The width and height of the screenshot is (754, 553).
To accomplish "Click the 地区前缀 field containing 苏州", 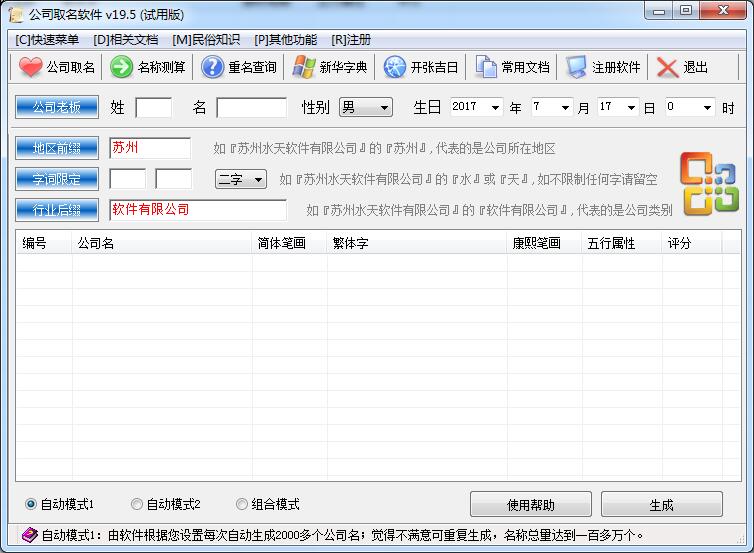I will tap(150, 148).
